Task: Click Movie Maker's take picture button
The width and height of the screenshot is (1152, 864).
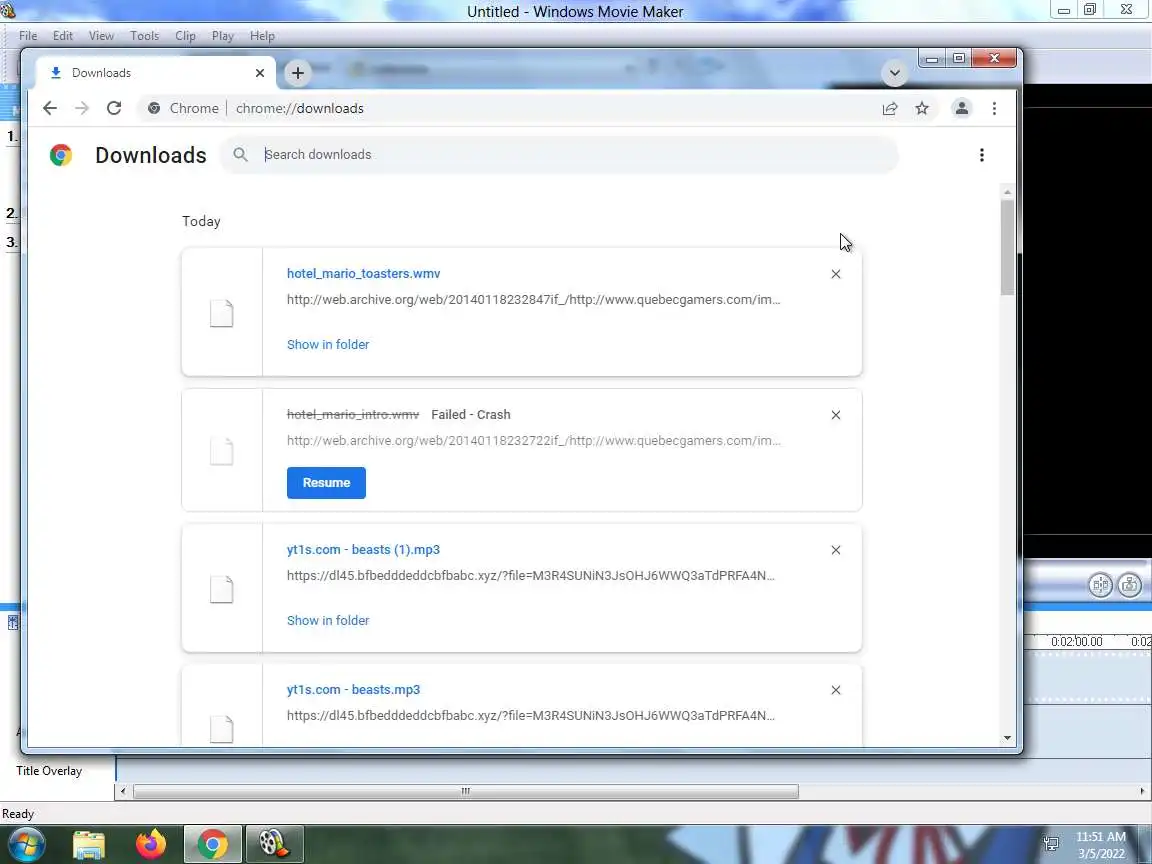Action: 1130,585
